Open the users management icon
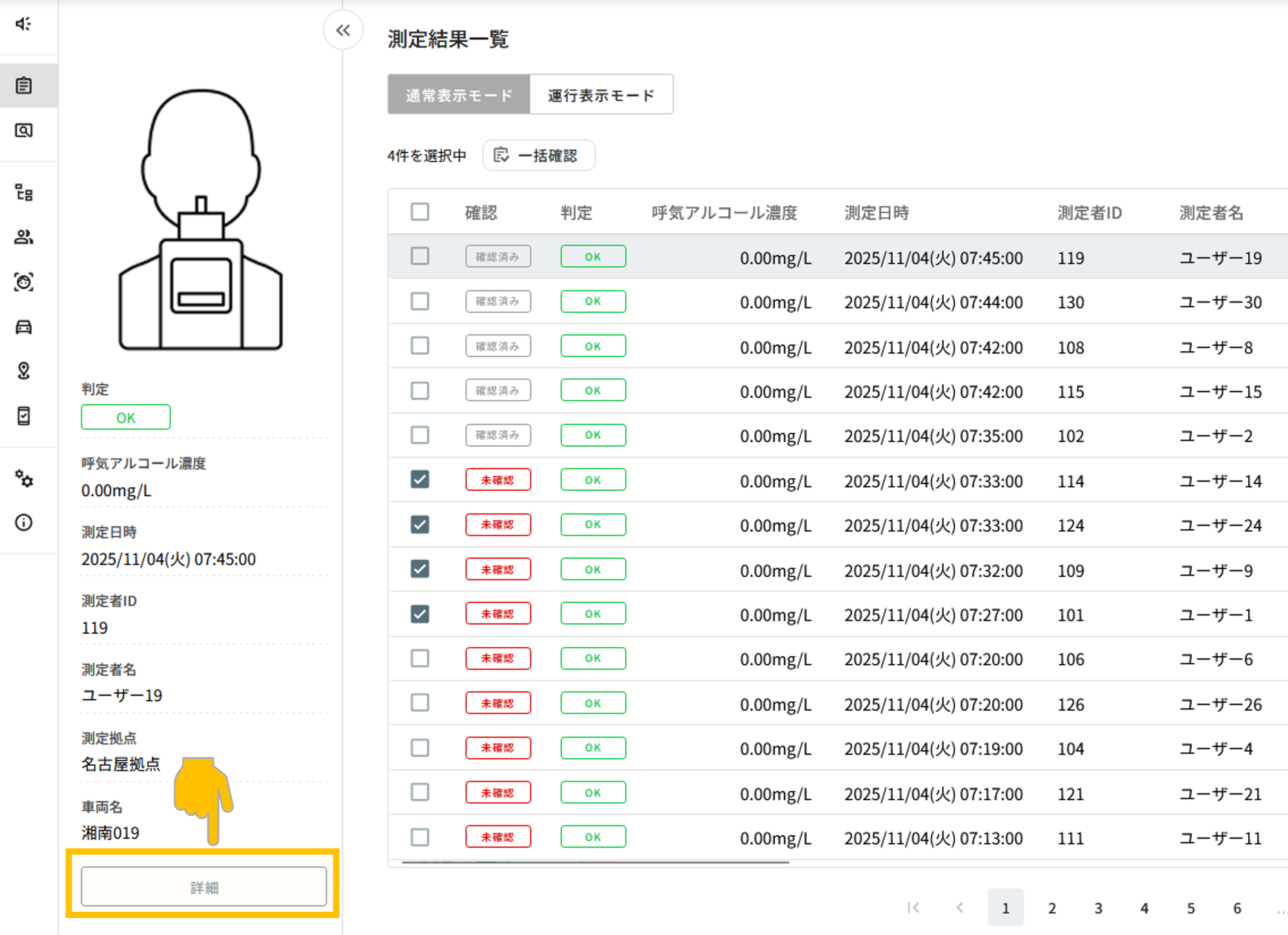This screenshot has width=1288, height=935. pos(23,237)
